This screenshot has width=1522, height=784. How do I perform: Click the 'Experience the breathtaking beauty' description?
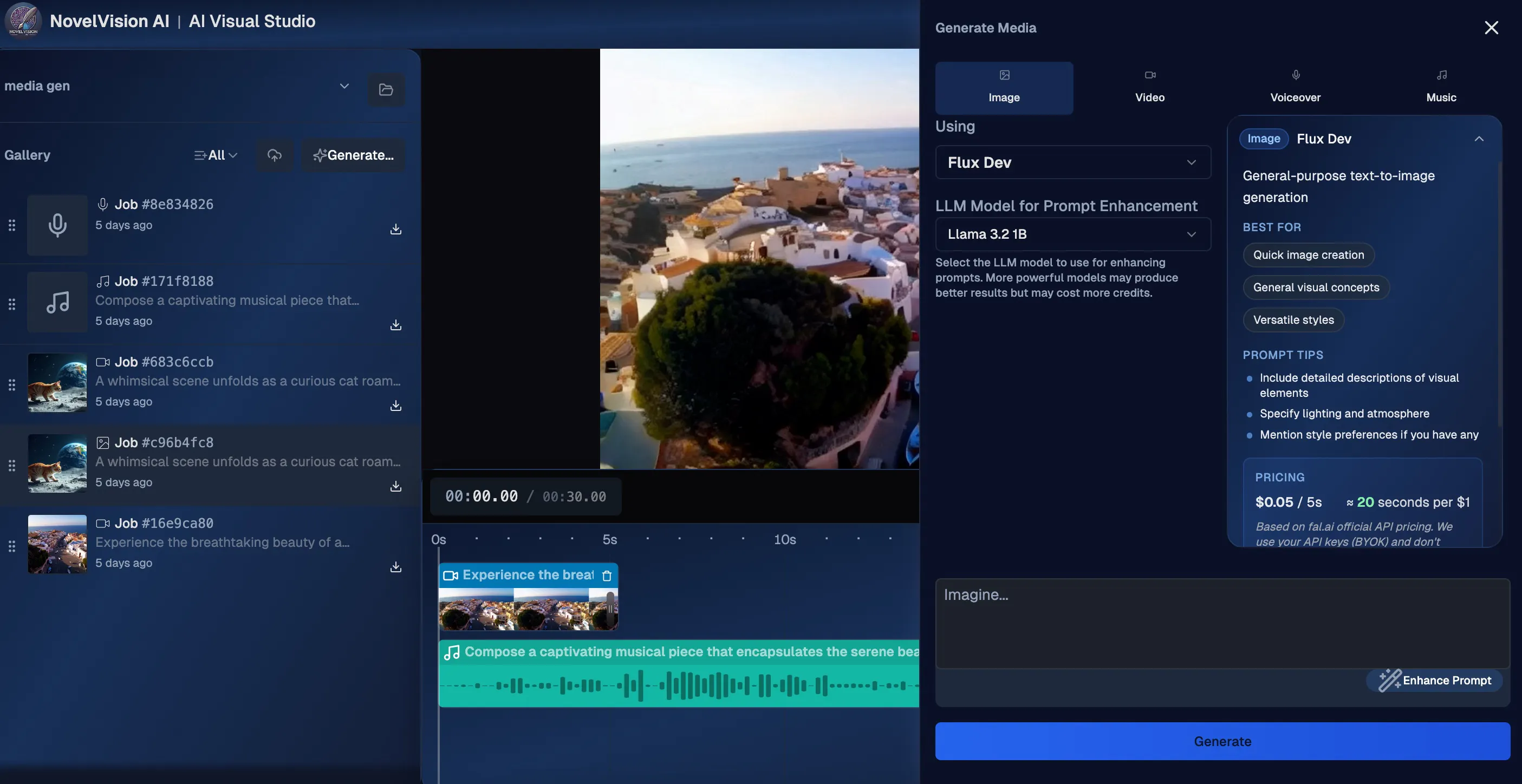(222, 542)
